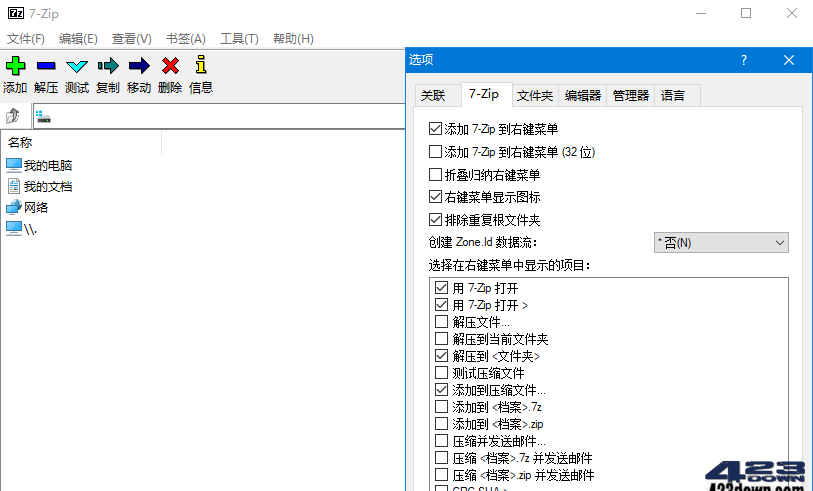813x491 pixels.
Task: Switch to the 文件夹 tab
Action: (x=535, y=95)
